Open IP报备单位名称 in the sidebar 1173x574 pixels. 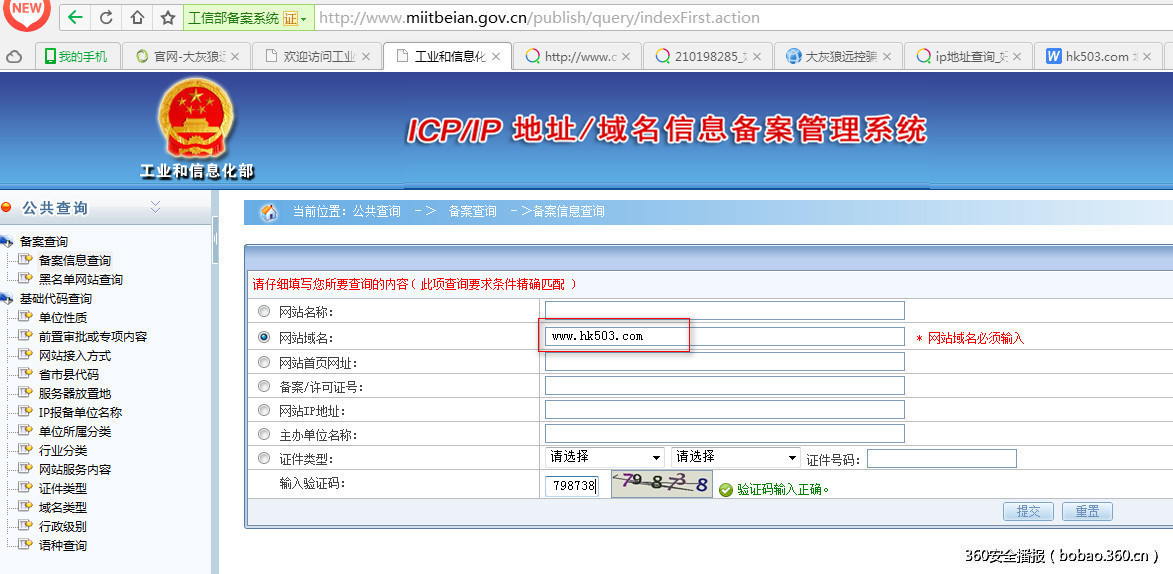coord(80,412)
